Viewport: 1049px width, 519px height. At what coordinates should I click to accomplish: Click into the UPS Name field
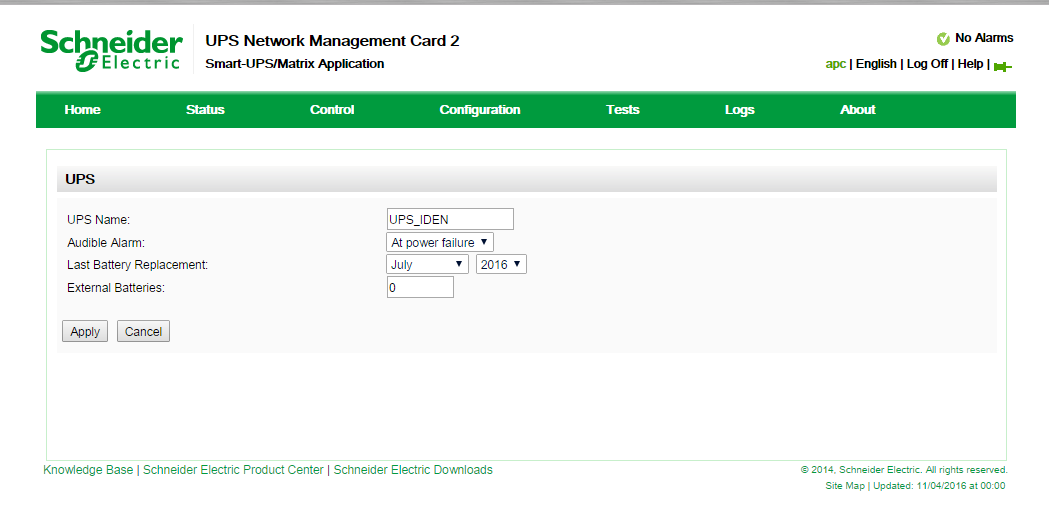tap(450, 219)
